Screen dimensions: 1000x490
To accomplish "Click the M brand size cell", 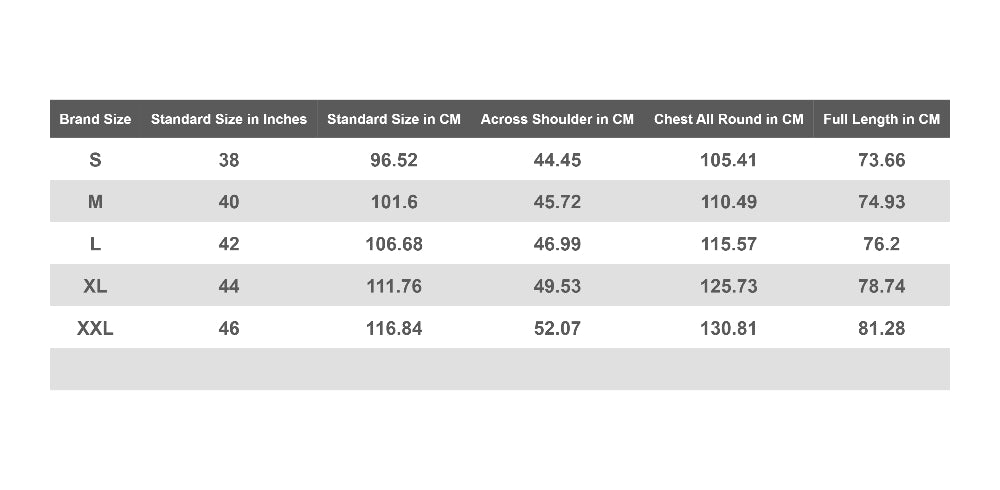I will [x=95, y=202].
